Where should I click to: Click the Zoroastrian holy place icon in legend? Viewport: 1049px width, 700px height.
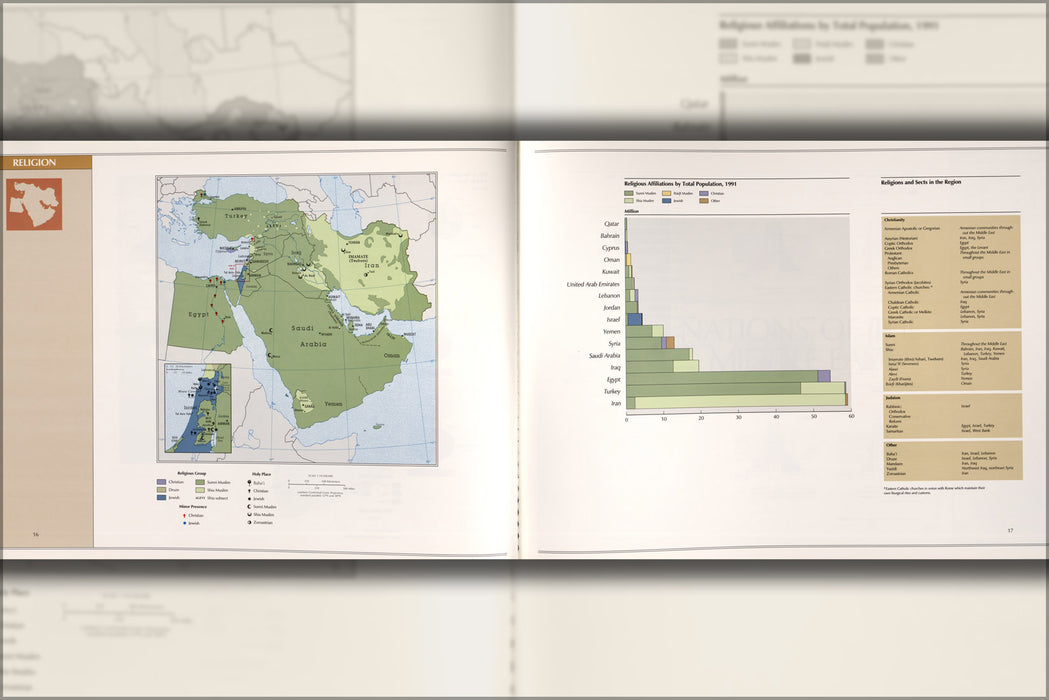point(248,522)
